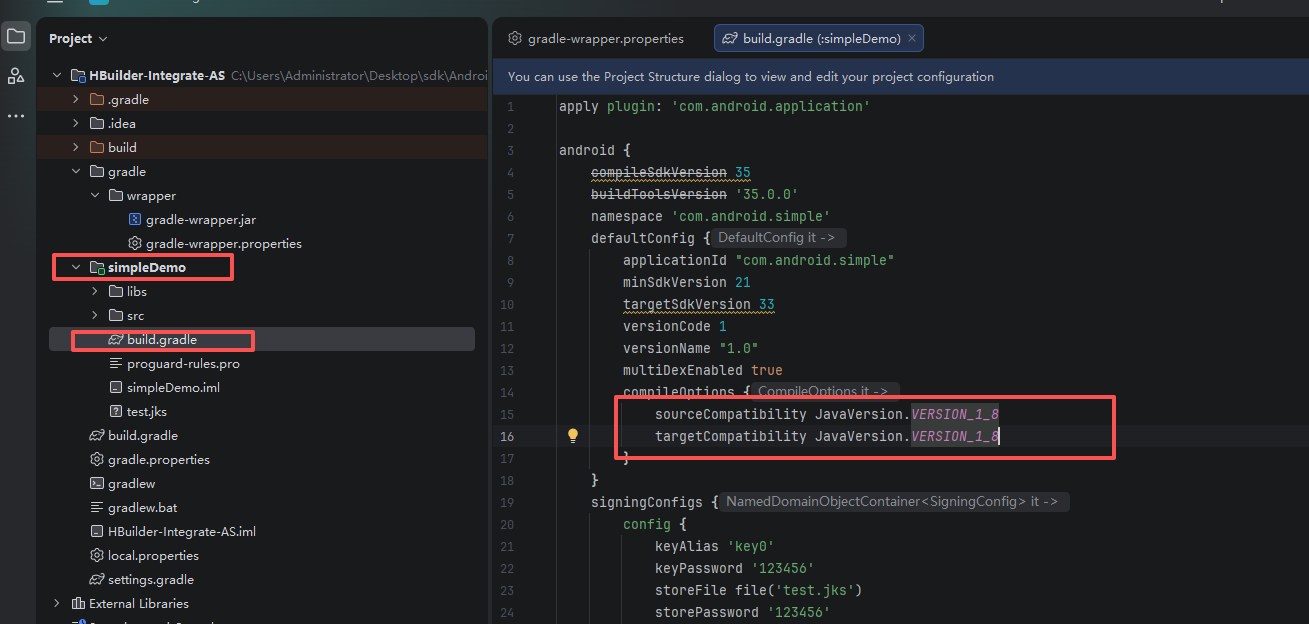Select simpleDemo.iml file
Screen dimensions: 1309x624
[x=173, y=387]
